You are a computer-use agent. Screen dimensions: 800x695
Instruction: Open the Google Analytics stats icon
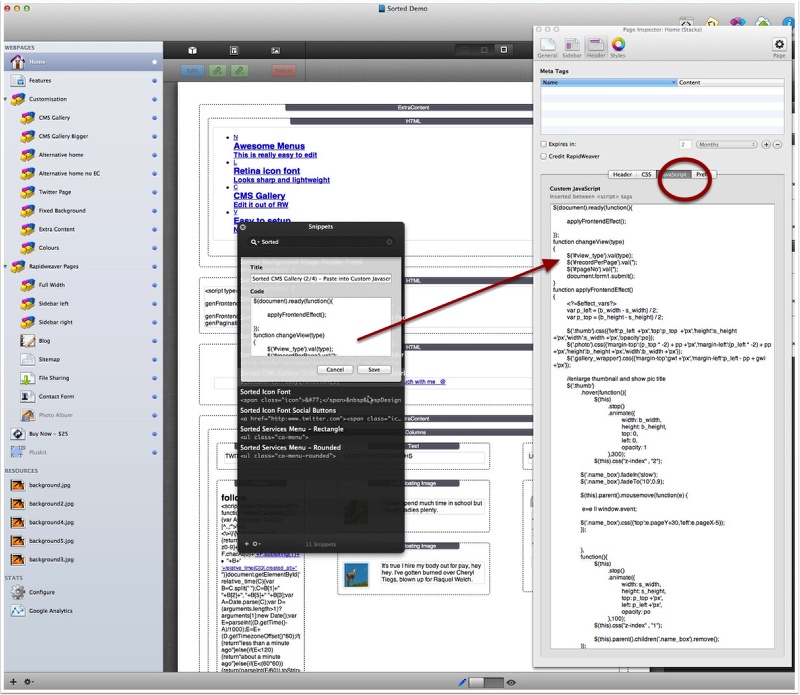coord(18,610)
